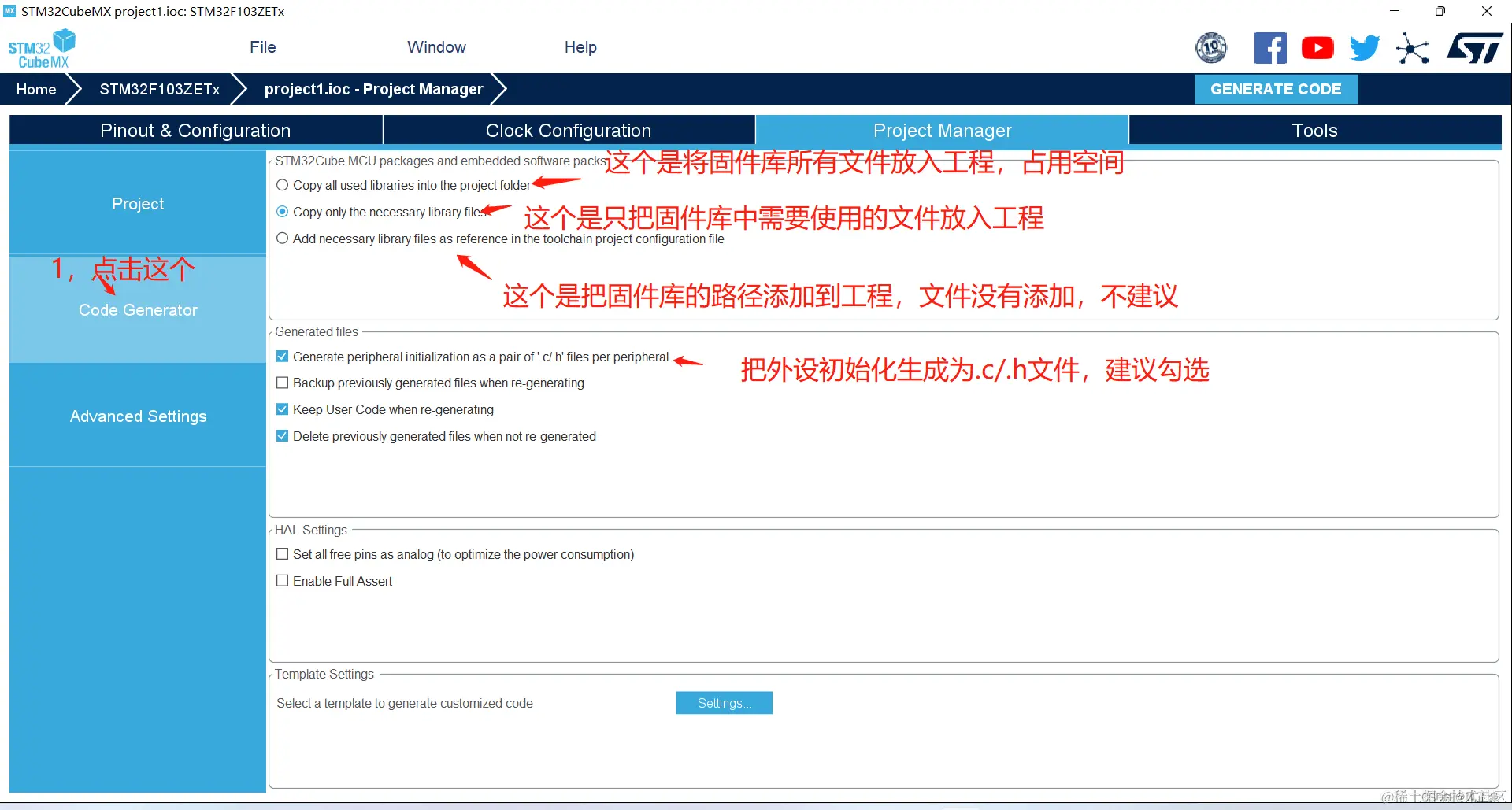The height and width of the screenshot is (810, 1512).
Task: Open the Facebook icon link
Action: point(1270,48)
